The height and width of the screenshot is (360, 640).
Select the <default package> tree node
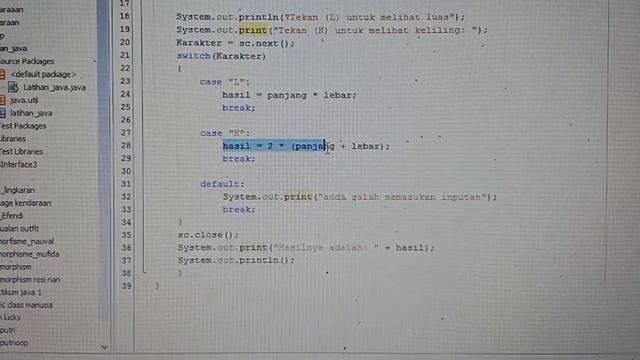43,74
